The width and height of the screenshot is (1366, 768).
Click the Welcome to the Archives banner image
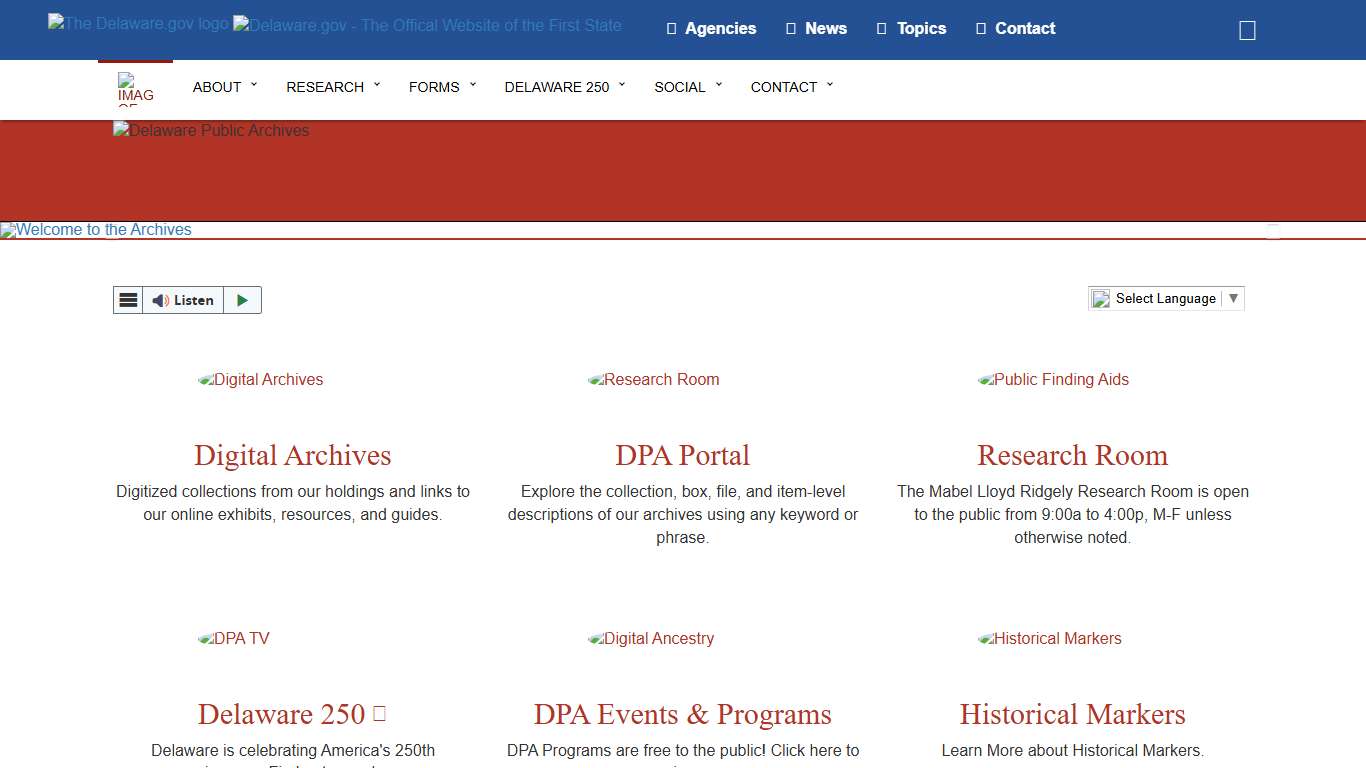click(96, 229)
